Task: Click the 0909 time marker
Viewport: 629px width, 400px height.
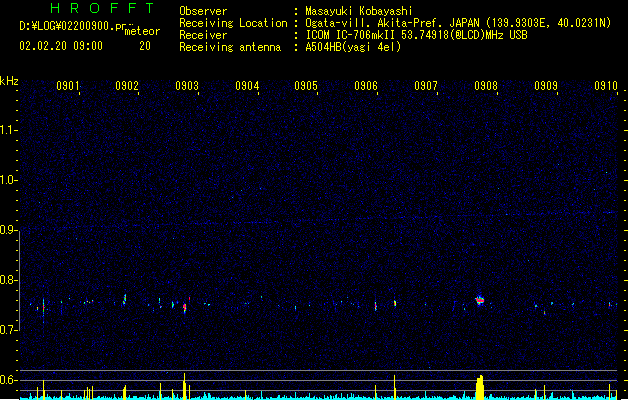Action: point(546,85)
